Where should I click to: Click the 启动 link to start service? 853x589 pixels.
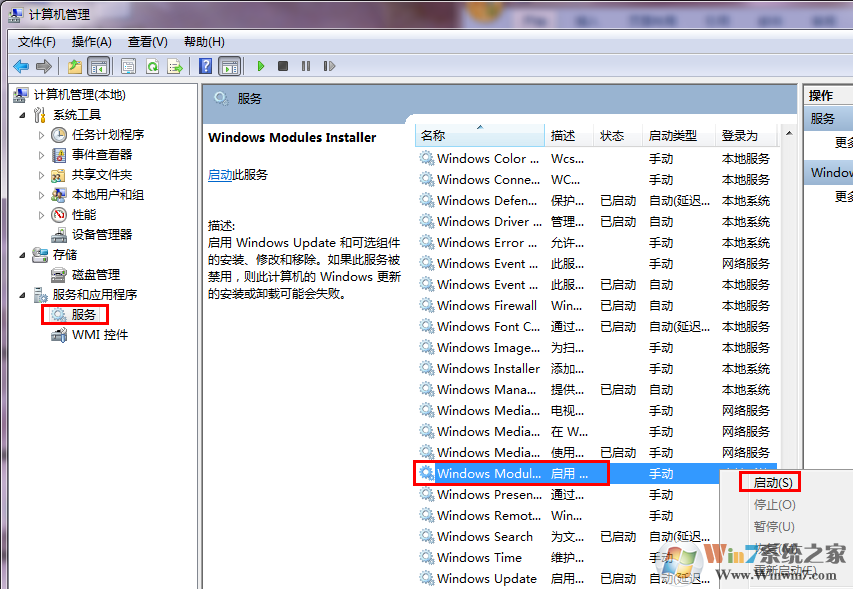pos(219,174)
